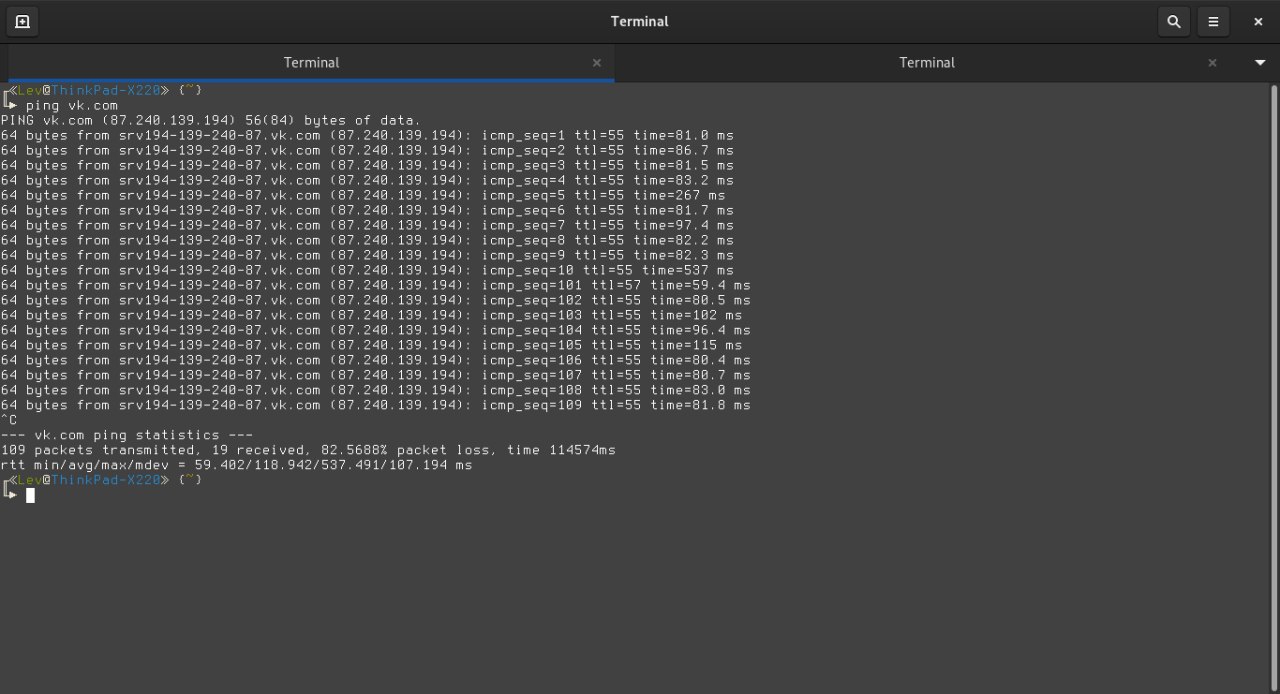Click the icmp_seq=5 time=267 ms line
Viewport: 1280px width, 694px height.
point(363,195)
